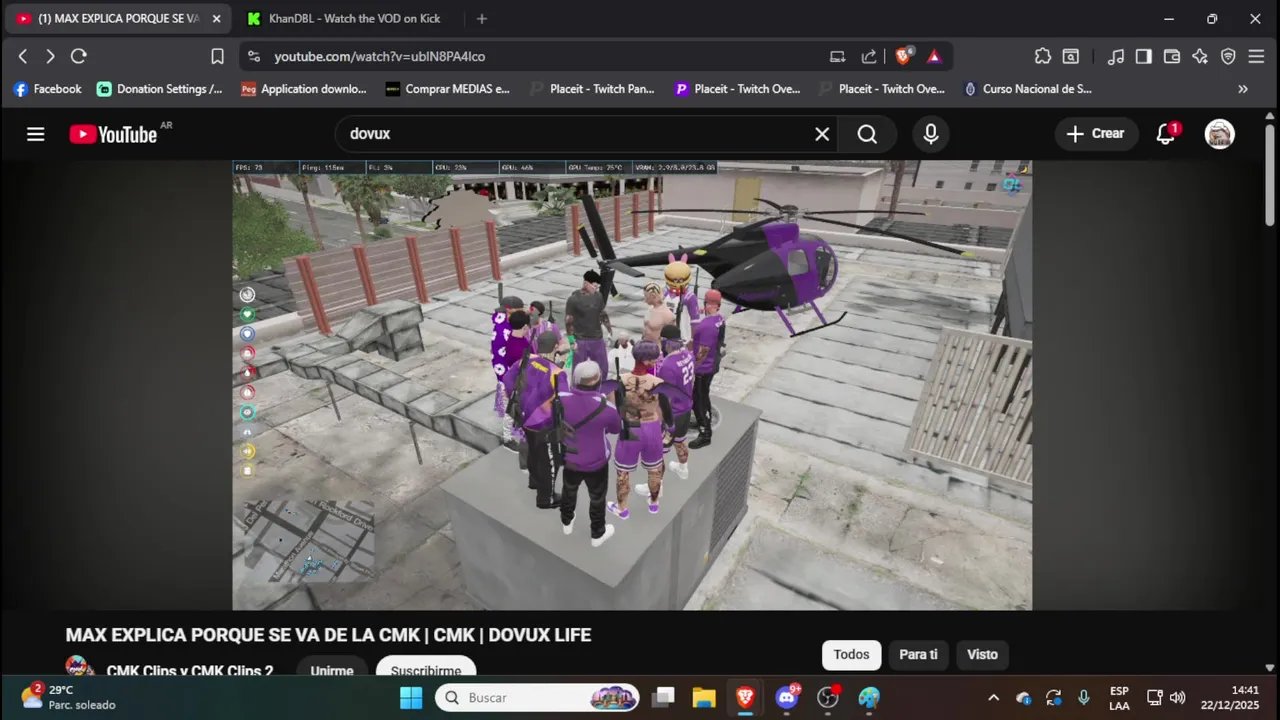Open the Brave main menu button
The width and height of the screenshot is (1280, 720).
point(1257,57)
